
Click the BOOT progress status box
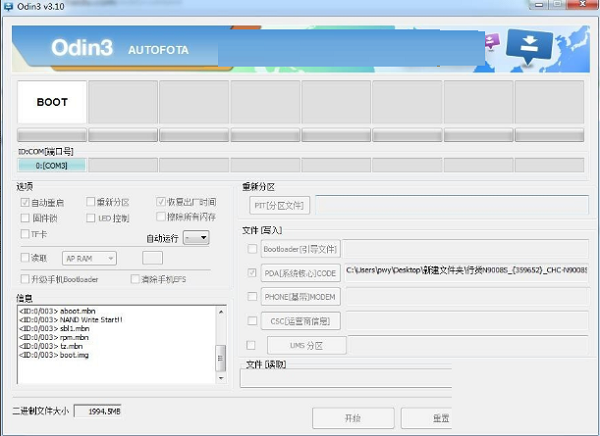pyautogui.click(x=52, y=102)
